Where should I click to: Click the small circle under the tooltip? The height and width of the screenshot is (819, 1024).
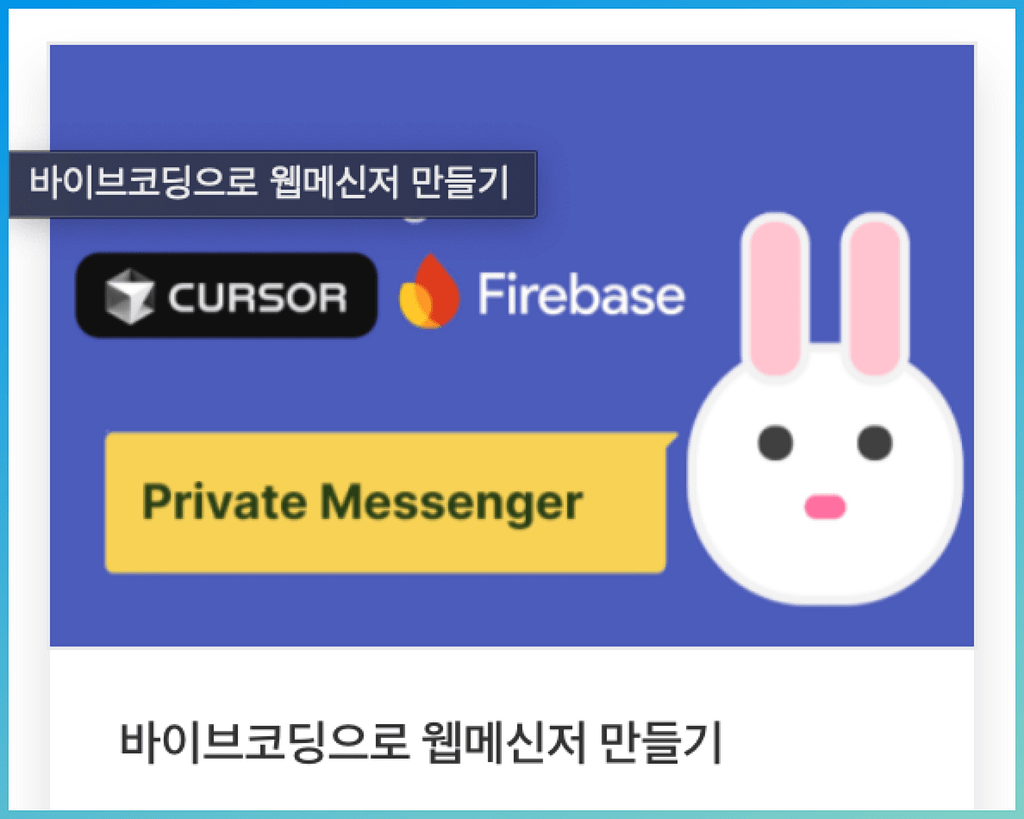(x=414, y=220)
